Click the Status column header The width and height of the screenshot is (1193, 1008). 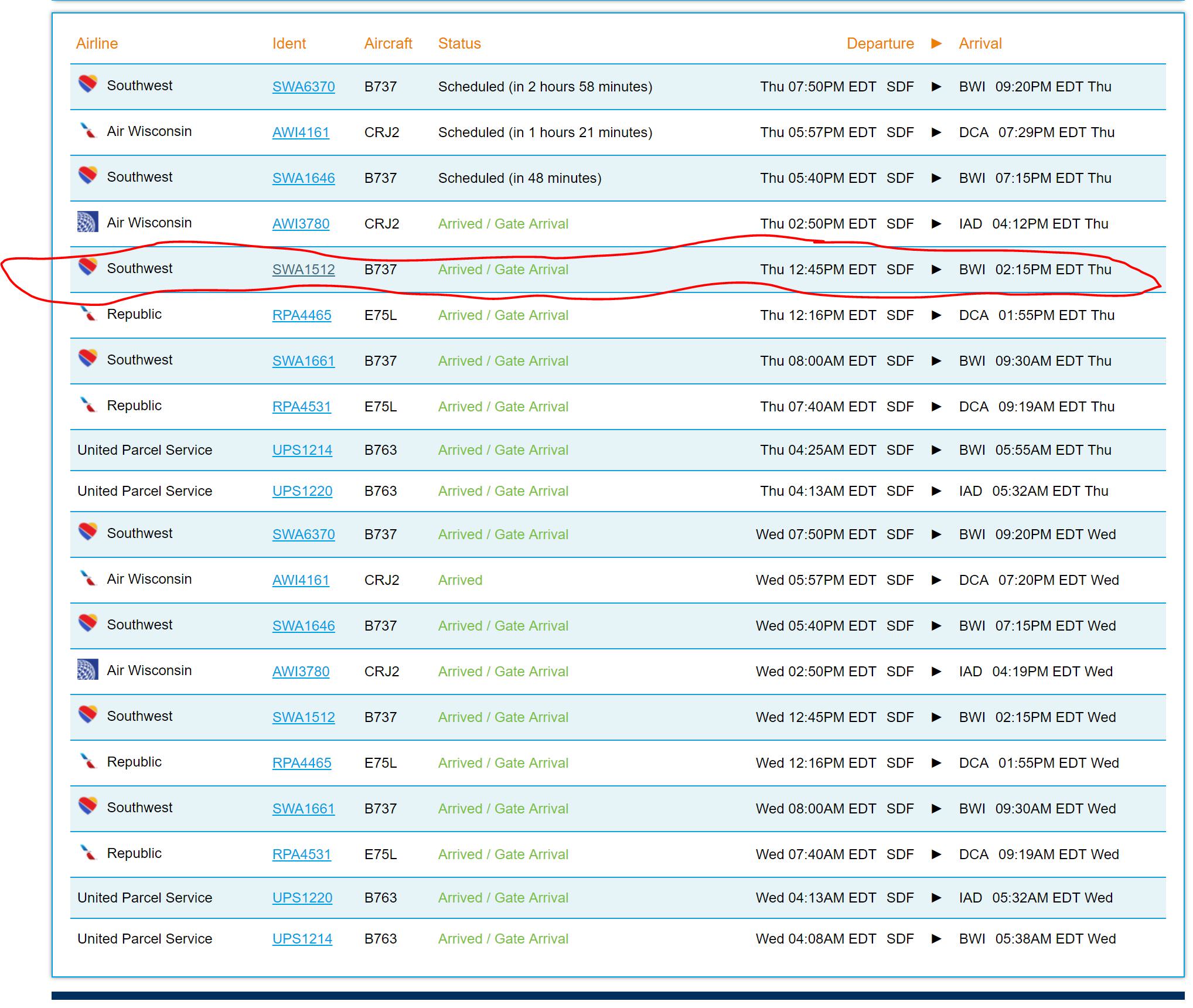[x=459, y=43]
